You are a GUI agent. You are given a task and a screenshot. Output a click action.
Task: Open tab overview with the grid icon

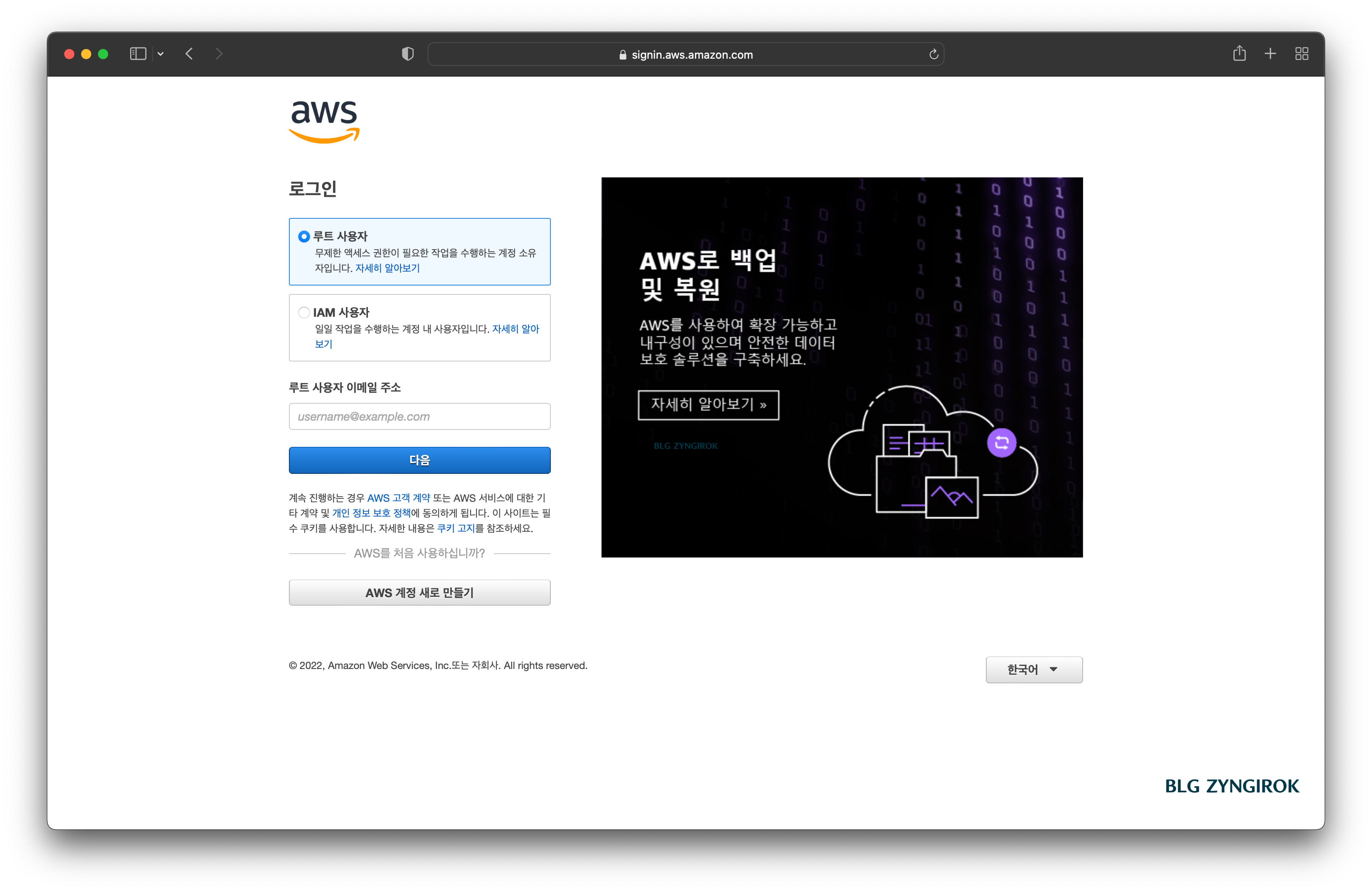[1302, 54]
